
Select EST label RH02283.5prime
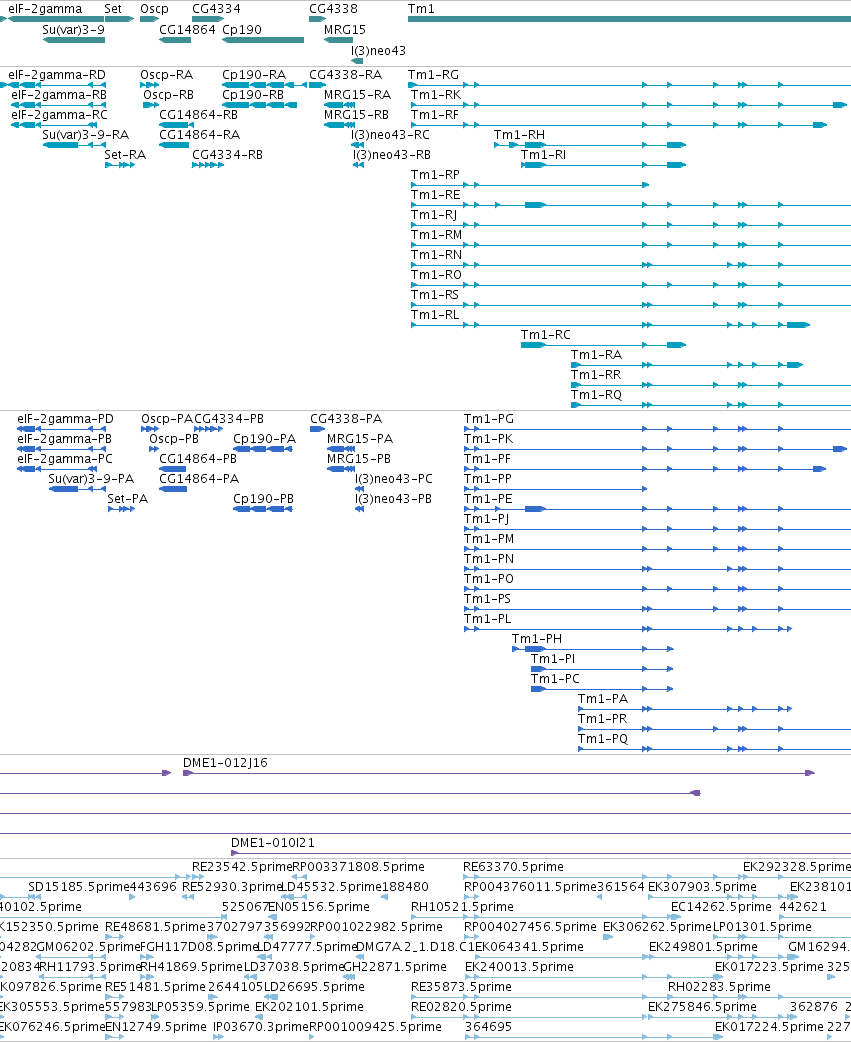click(719, 986)
